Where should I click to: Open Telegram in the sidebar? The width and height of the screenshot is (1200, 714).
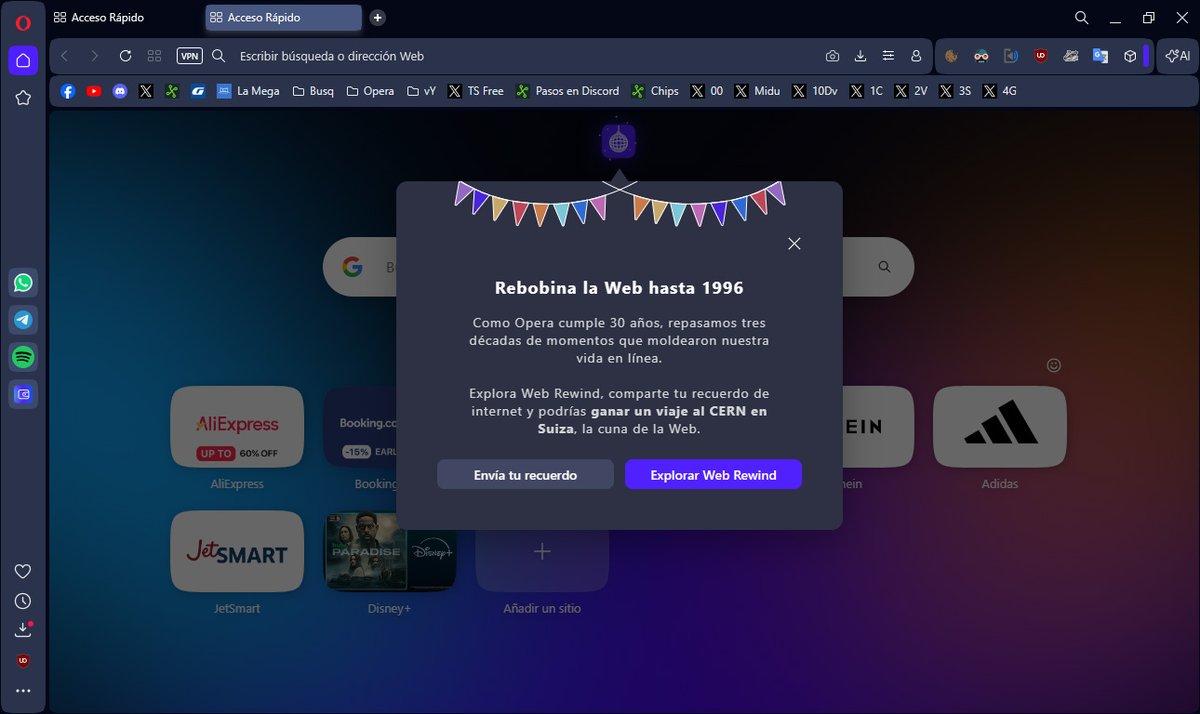[23, 320]
